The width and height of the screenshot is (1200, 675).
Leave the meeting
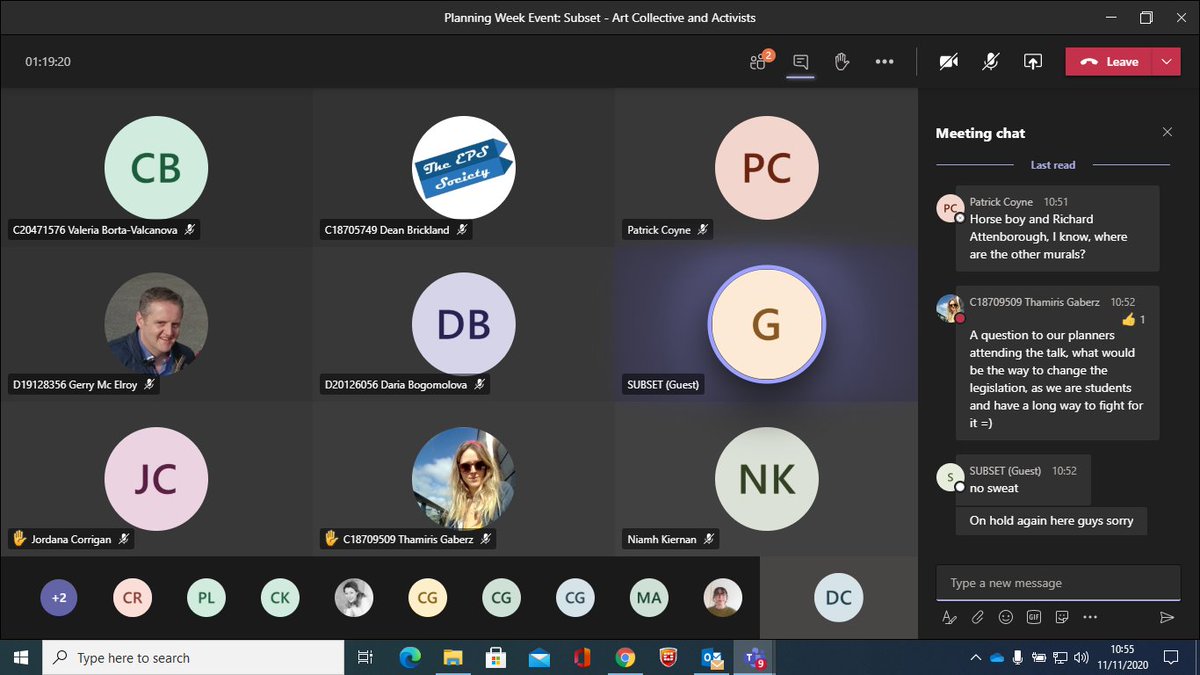point(1110,62)
